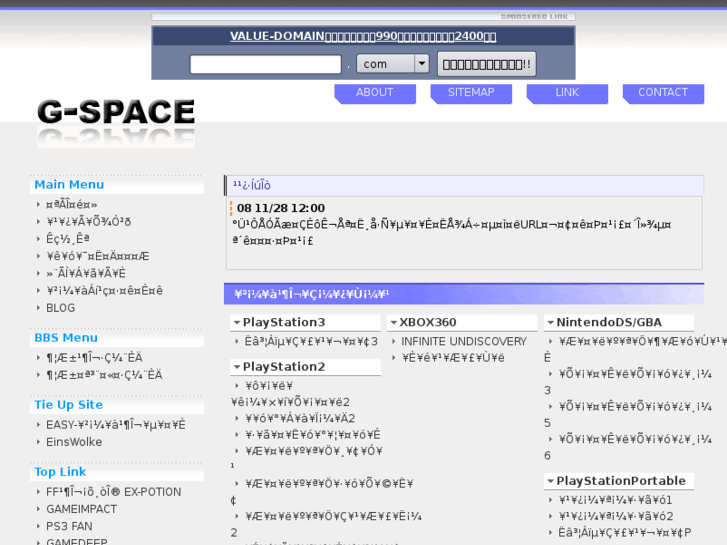Screen dimensions: 727x545
Task: Open the first link under PlayStationPortable
Action: point(615,500)
